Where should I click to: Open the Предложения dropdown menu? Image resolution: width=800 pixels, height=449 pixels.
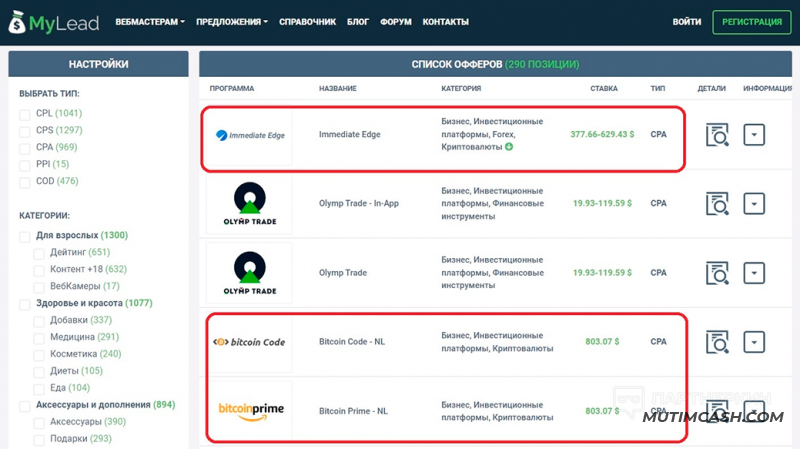point(232,22)
